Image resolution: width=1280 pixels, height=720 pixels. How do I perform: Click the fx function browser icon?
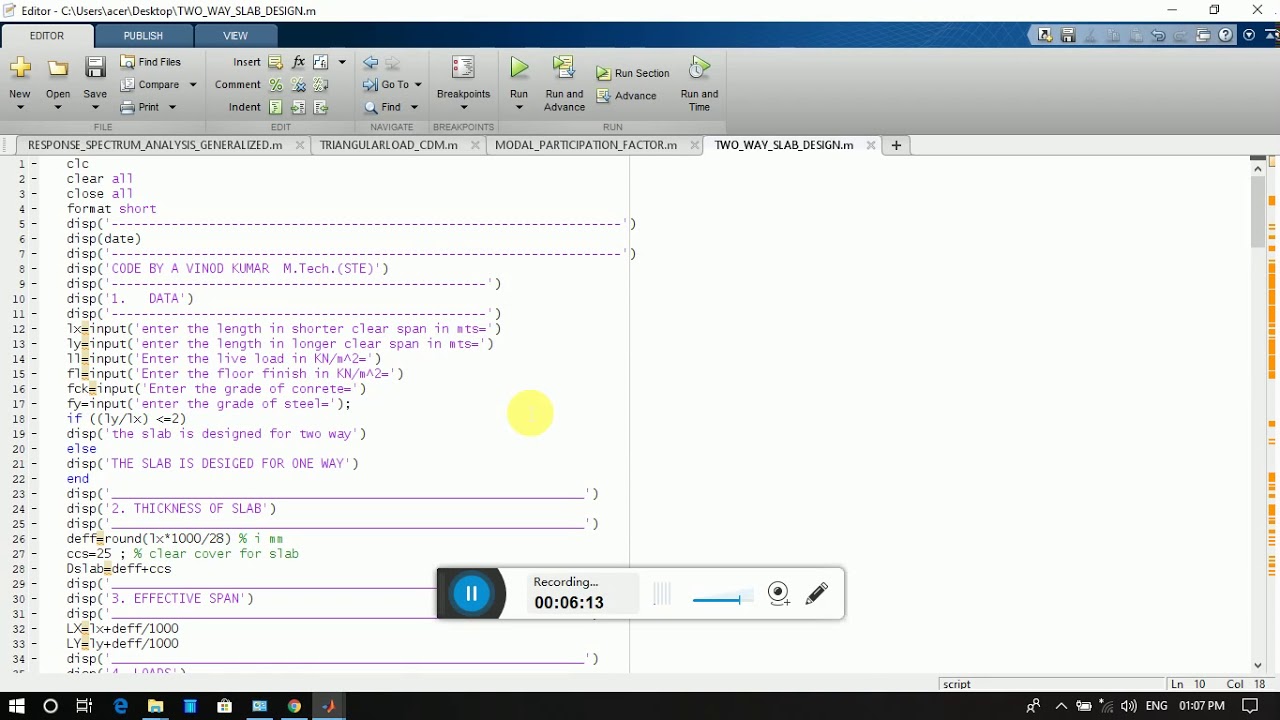pyautogui.click(x=298, y=62)
